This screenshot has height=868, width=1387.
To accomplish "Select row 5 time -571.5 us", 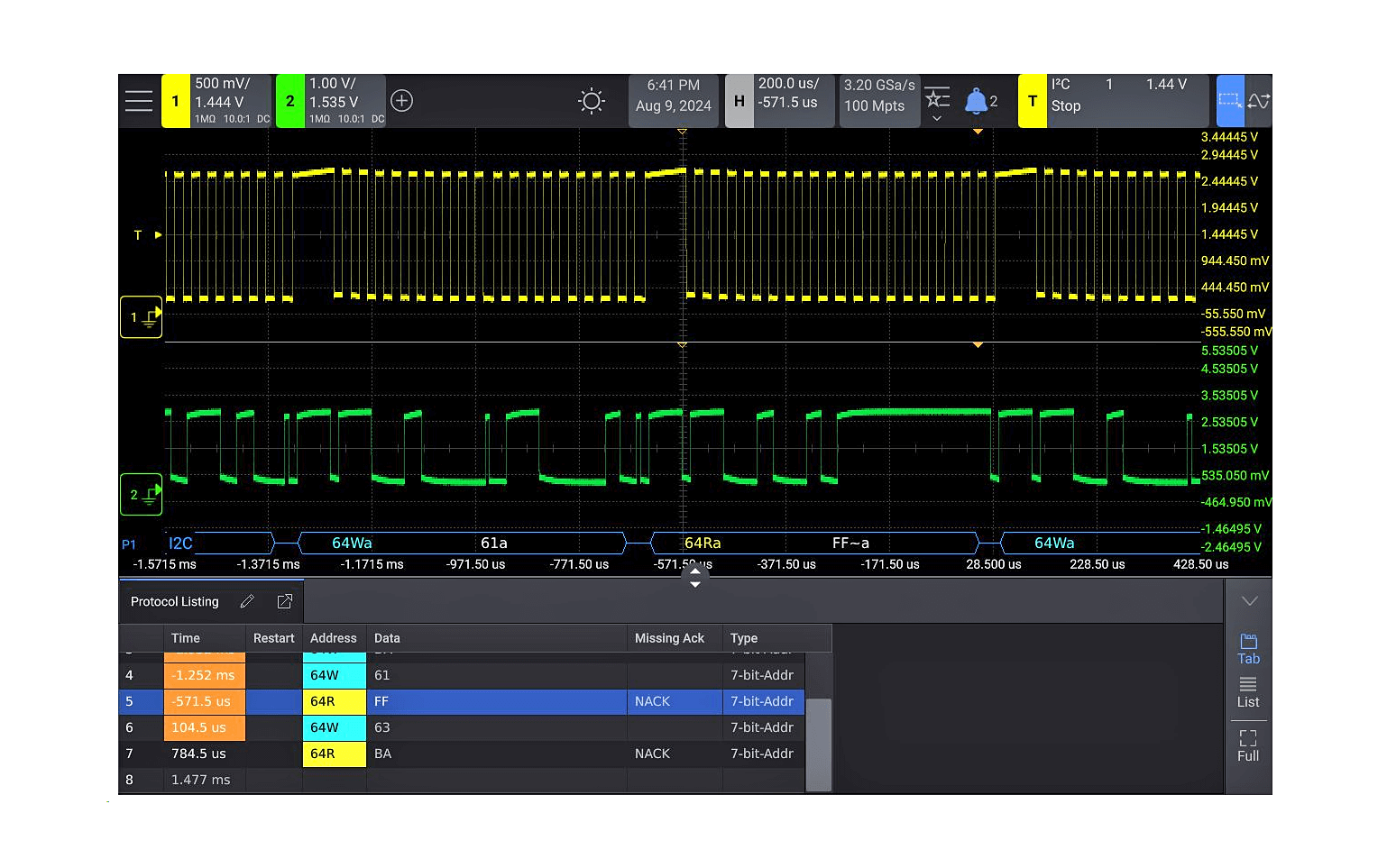I will pos(204,701).
